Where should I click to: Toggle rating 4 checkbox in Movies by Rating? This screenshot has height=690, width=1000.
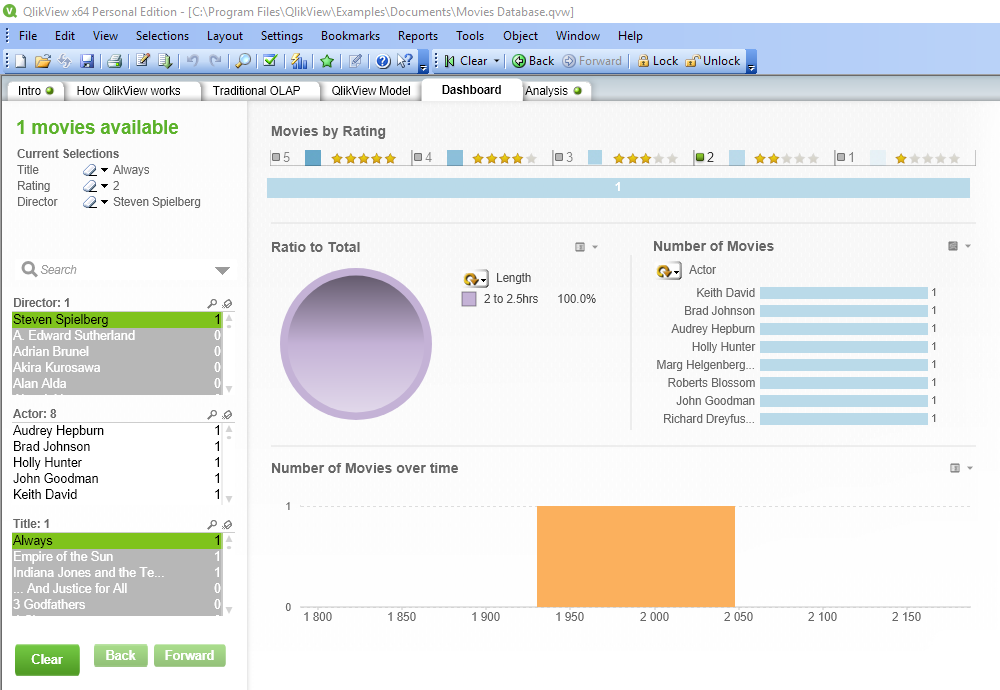click(418, 157)
